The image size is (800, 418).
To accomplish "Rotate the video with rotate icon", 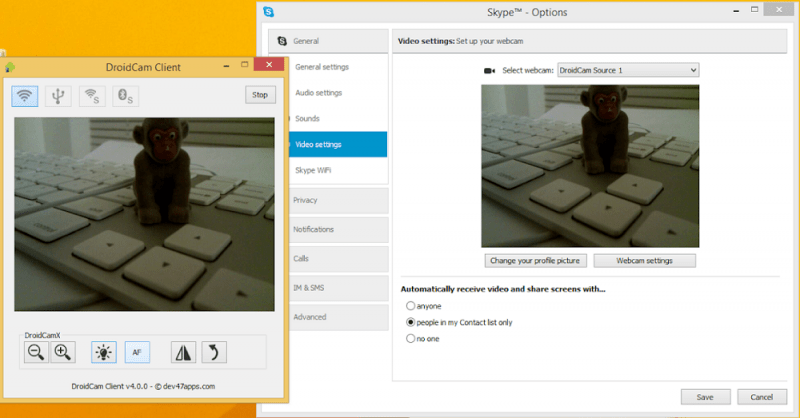I will point(214,352).
